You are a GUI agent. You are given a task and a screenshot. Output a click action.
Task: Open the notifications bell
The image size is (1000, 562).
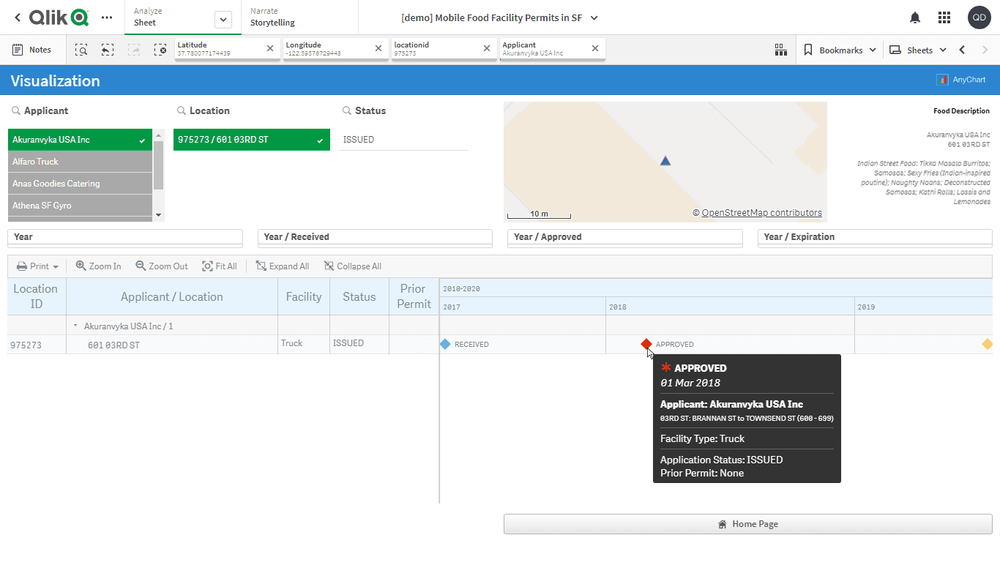915,18
